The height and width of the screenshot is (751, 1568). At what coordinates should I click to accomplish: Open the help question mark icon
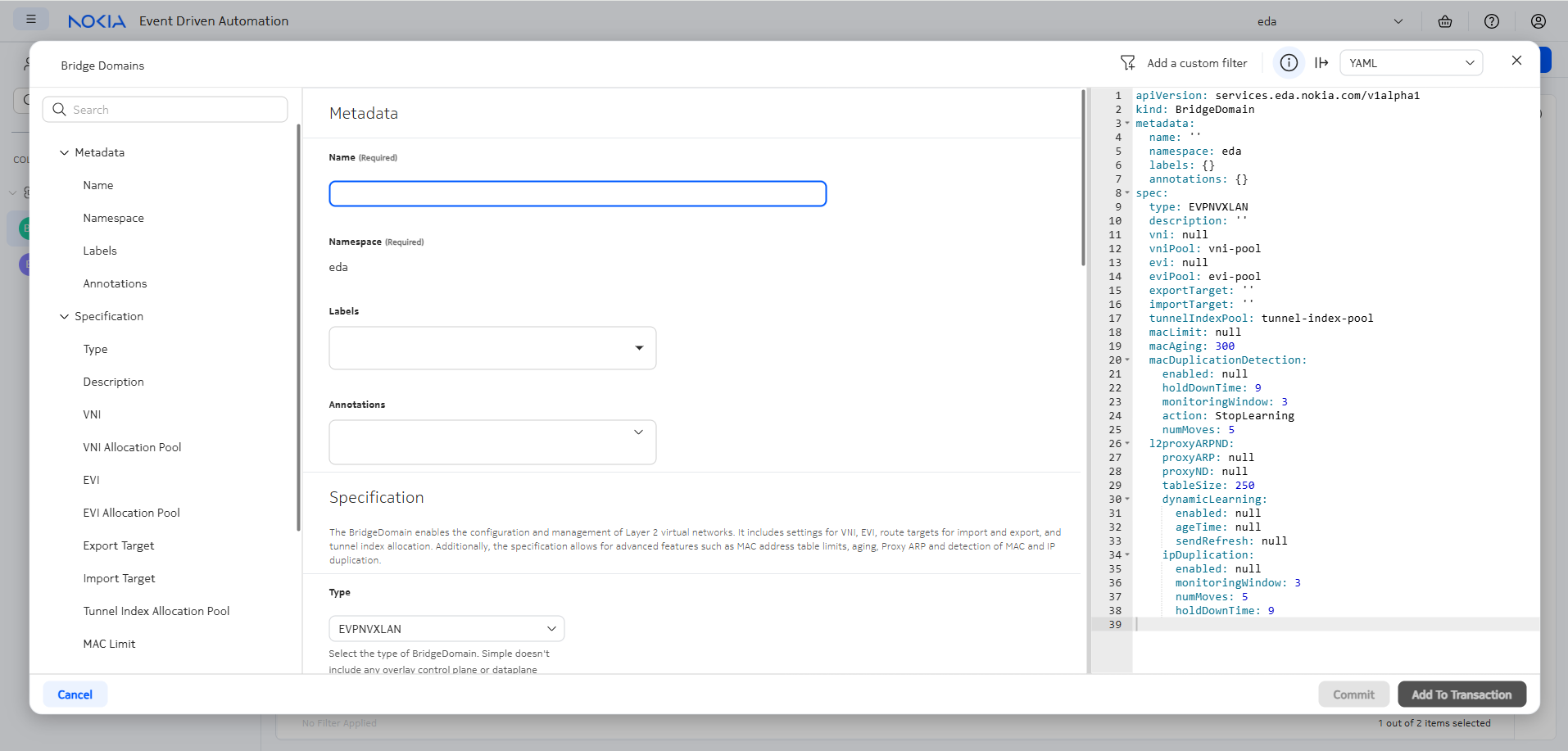1492,21
